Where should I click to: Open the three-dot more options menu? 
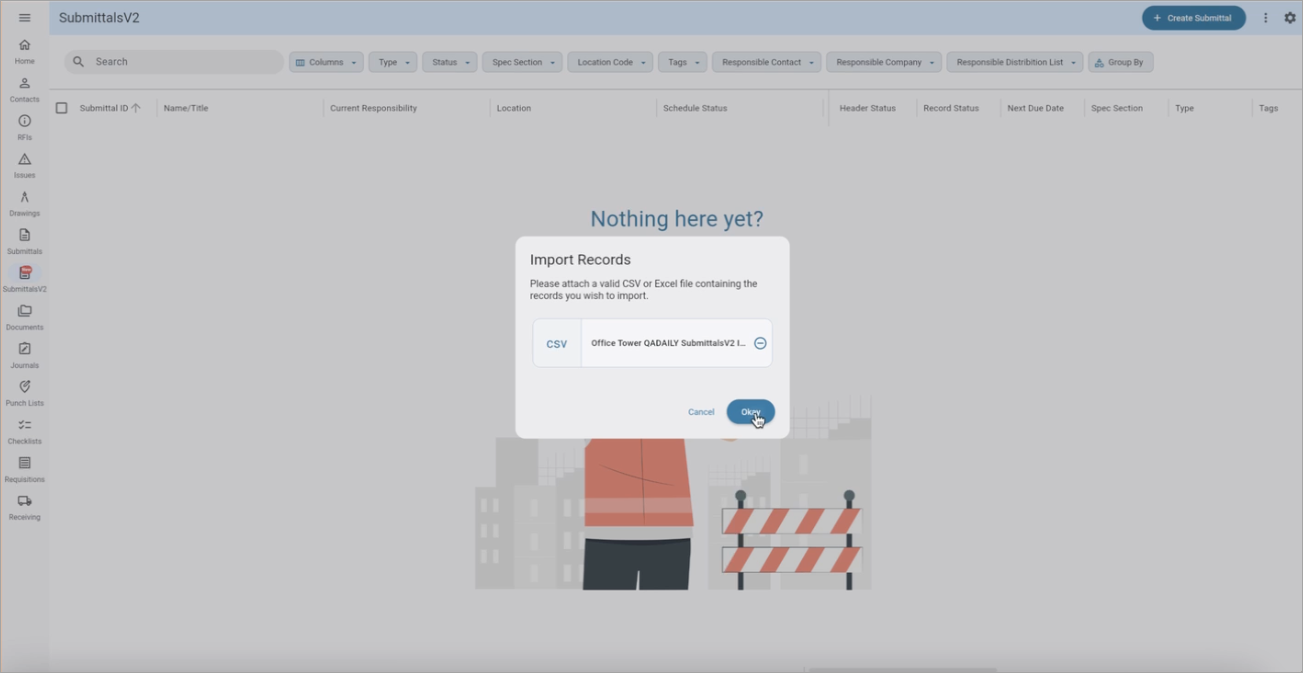[1266, 18]
